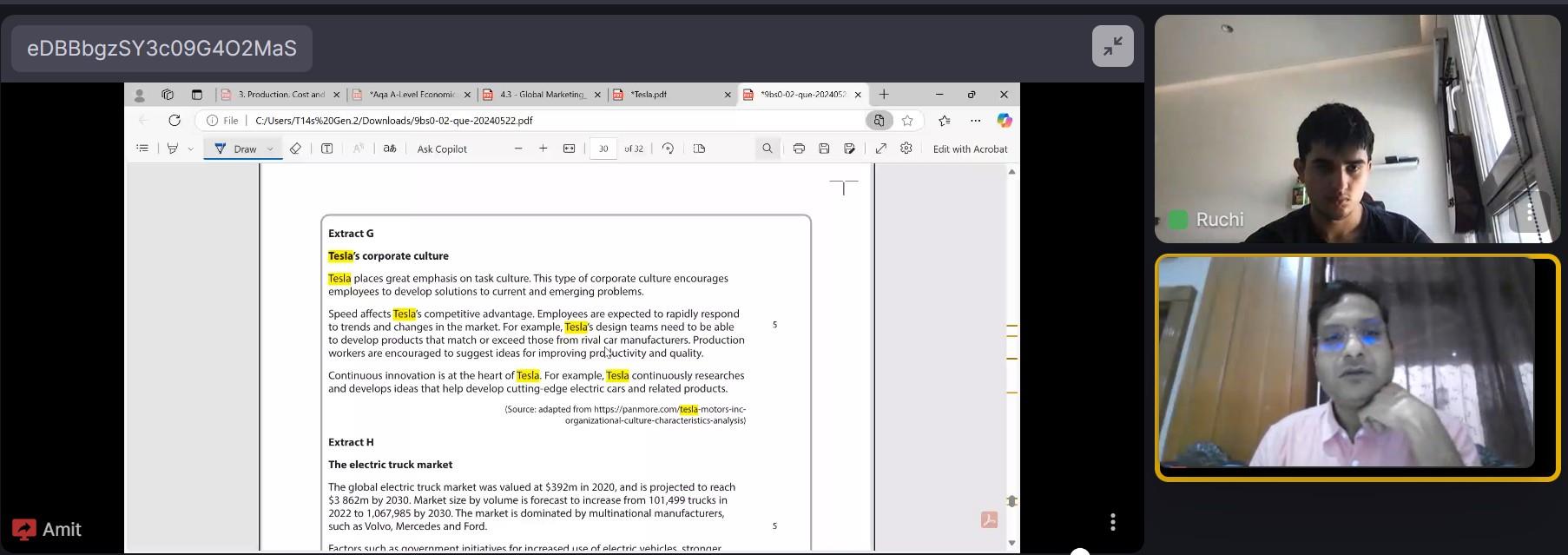This screenshot has width=1568, height=555.
Task: Click the Rotate page icon
Action: pos(668,149)
